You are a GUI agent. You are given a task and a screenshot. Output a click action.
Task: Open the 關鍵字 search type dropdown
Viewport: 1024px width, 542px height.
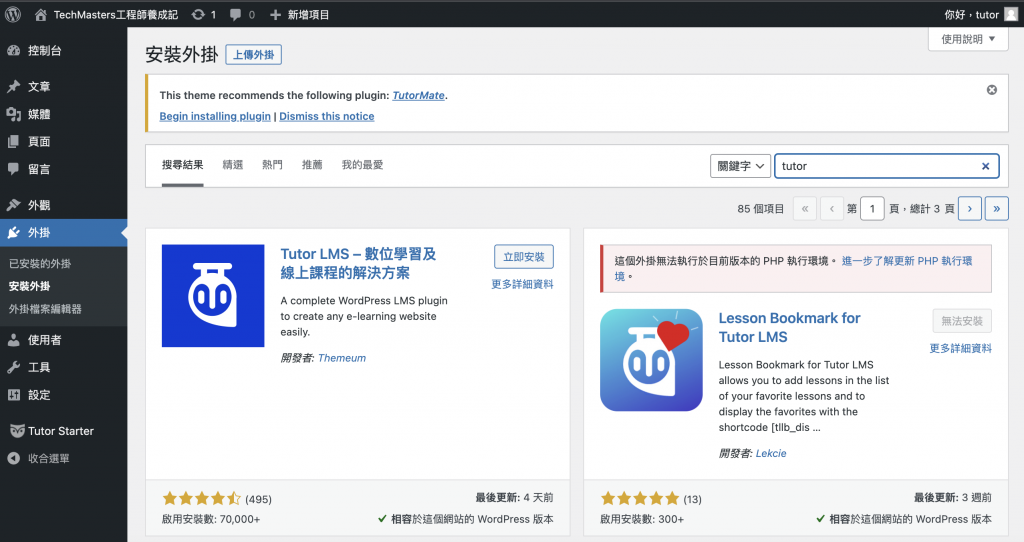pos(741,166)
